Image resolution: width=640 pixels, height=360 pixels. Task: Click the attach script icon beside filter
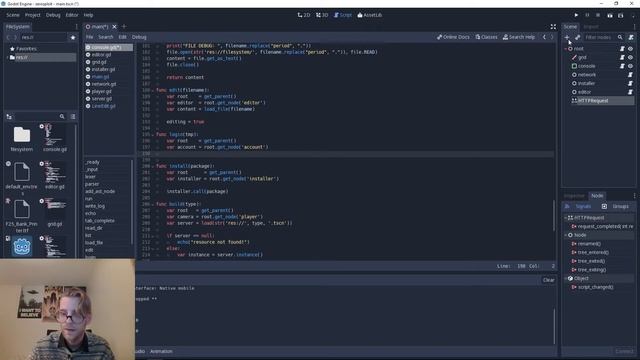(x=631, y=37)
